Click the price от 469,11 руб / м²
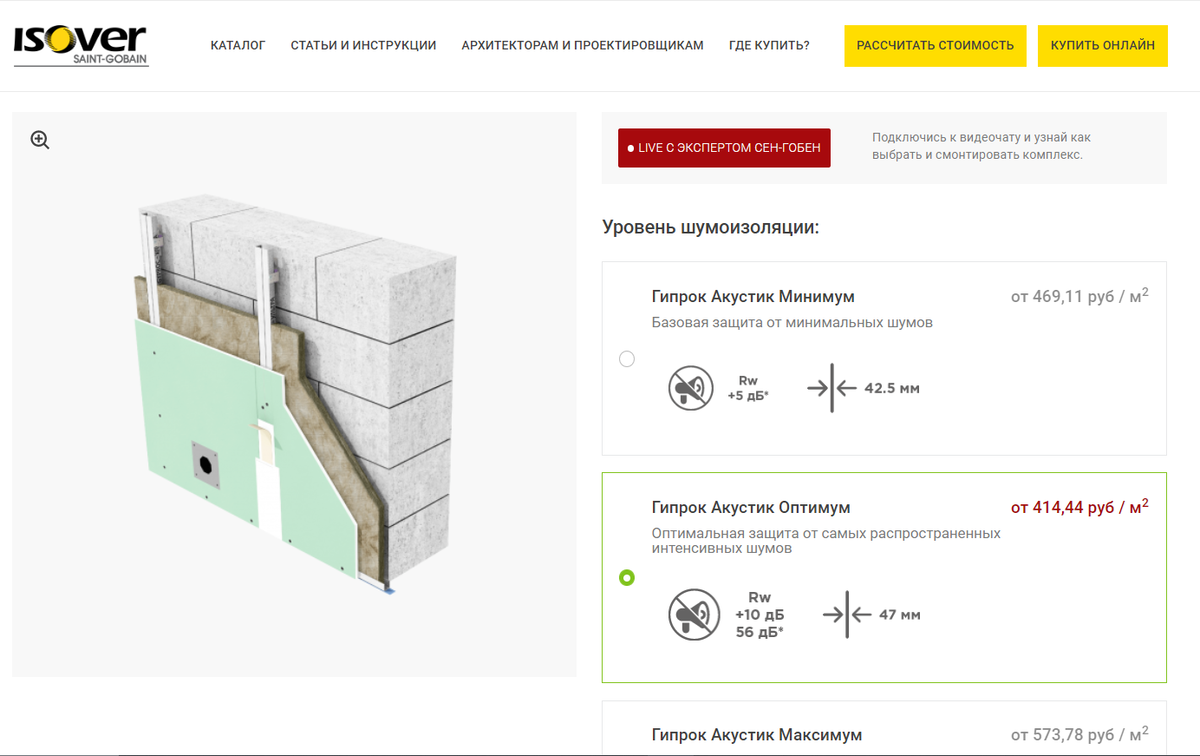The image size is (1200, 756). (x=1079, y=296)
